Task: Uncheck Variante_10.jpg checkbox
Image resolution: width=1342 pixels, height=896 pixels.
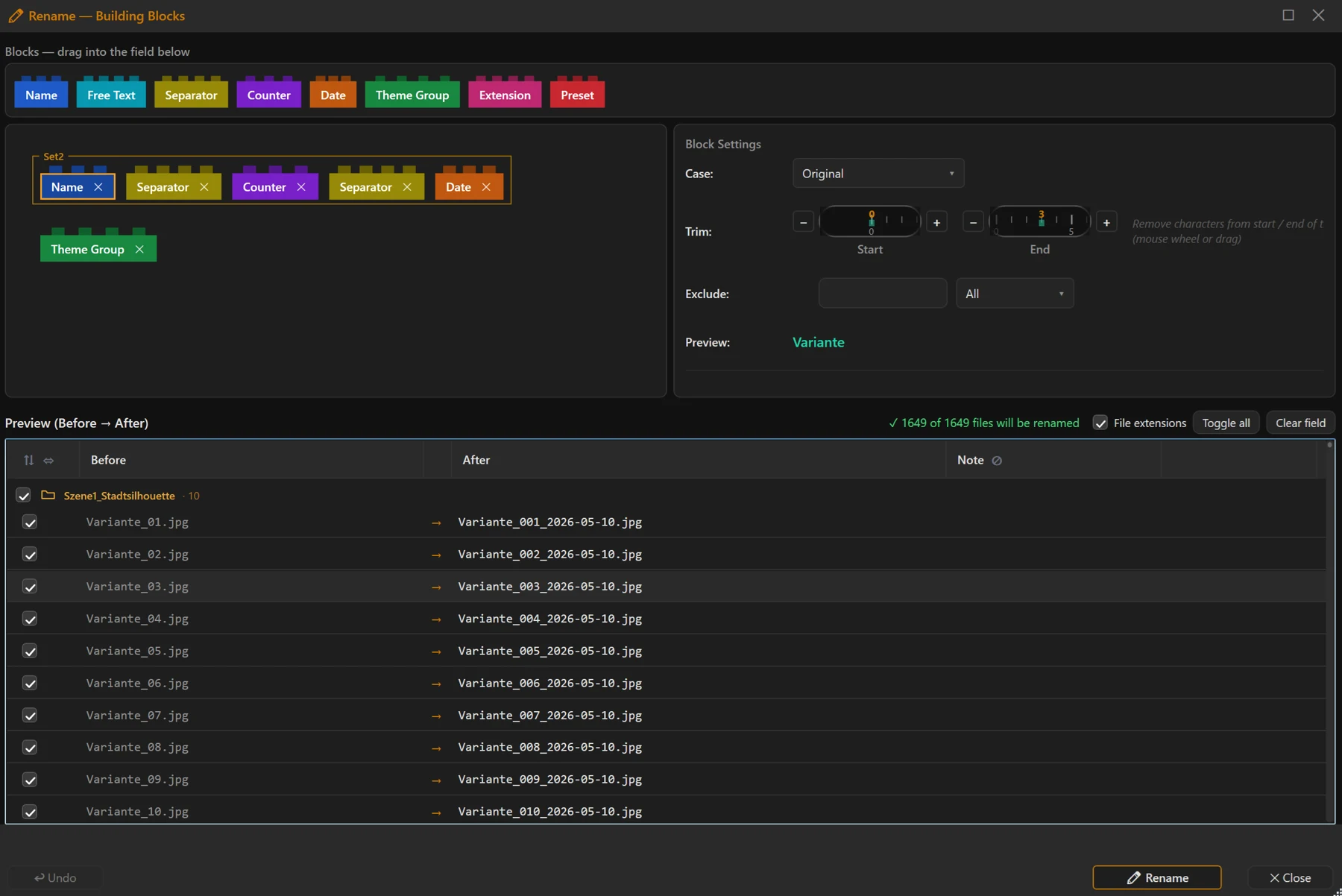Action: pos(30,812)
